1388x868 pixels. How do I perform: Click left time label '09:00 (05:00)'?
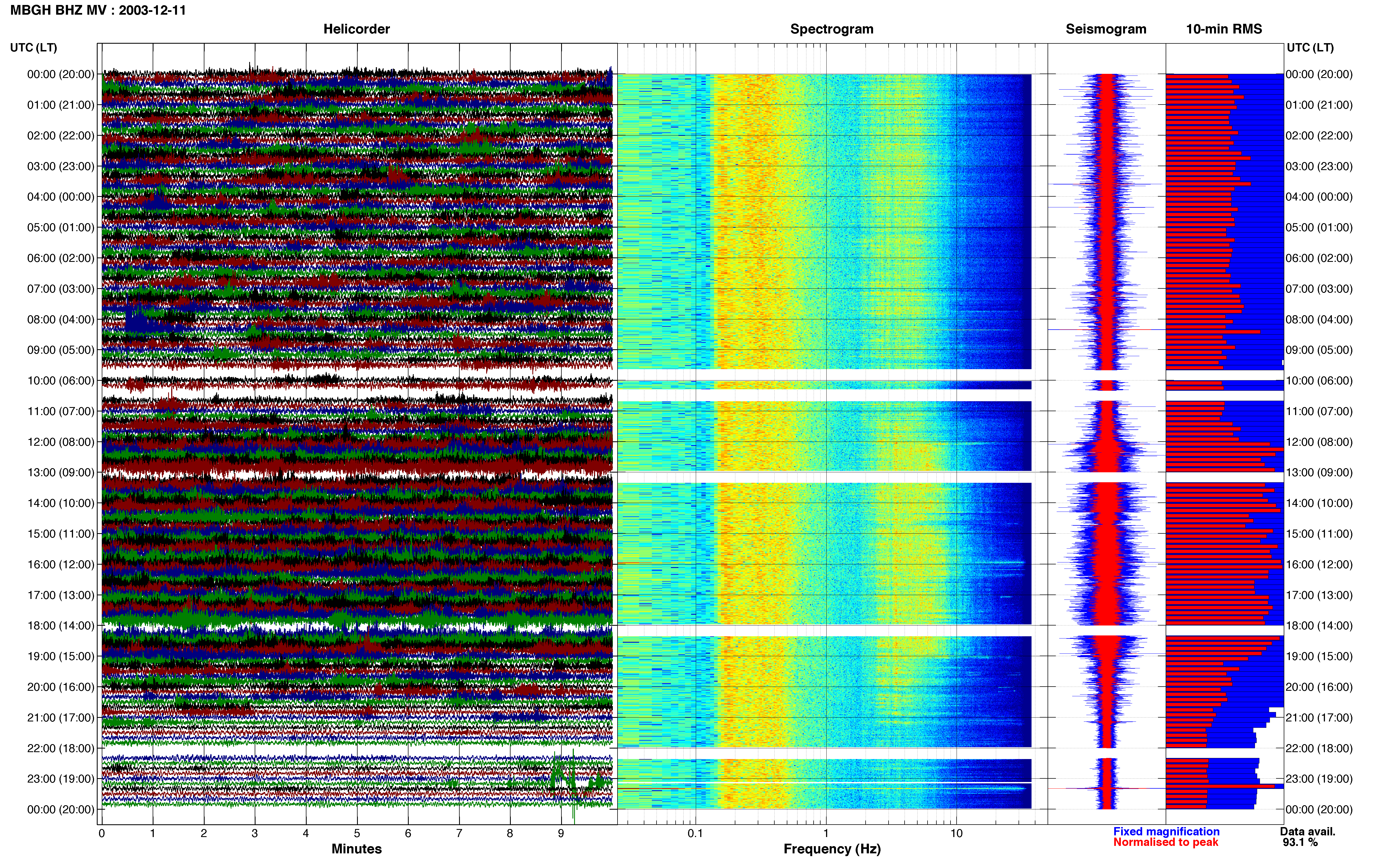click(61, 350)
